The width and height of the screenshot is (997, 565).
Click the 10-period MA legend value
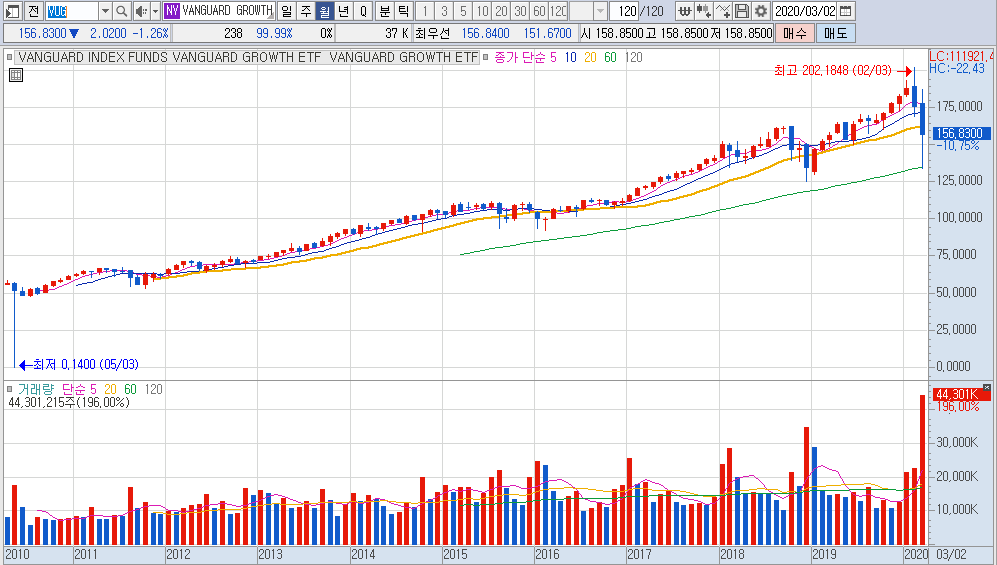click(570, 57)
